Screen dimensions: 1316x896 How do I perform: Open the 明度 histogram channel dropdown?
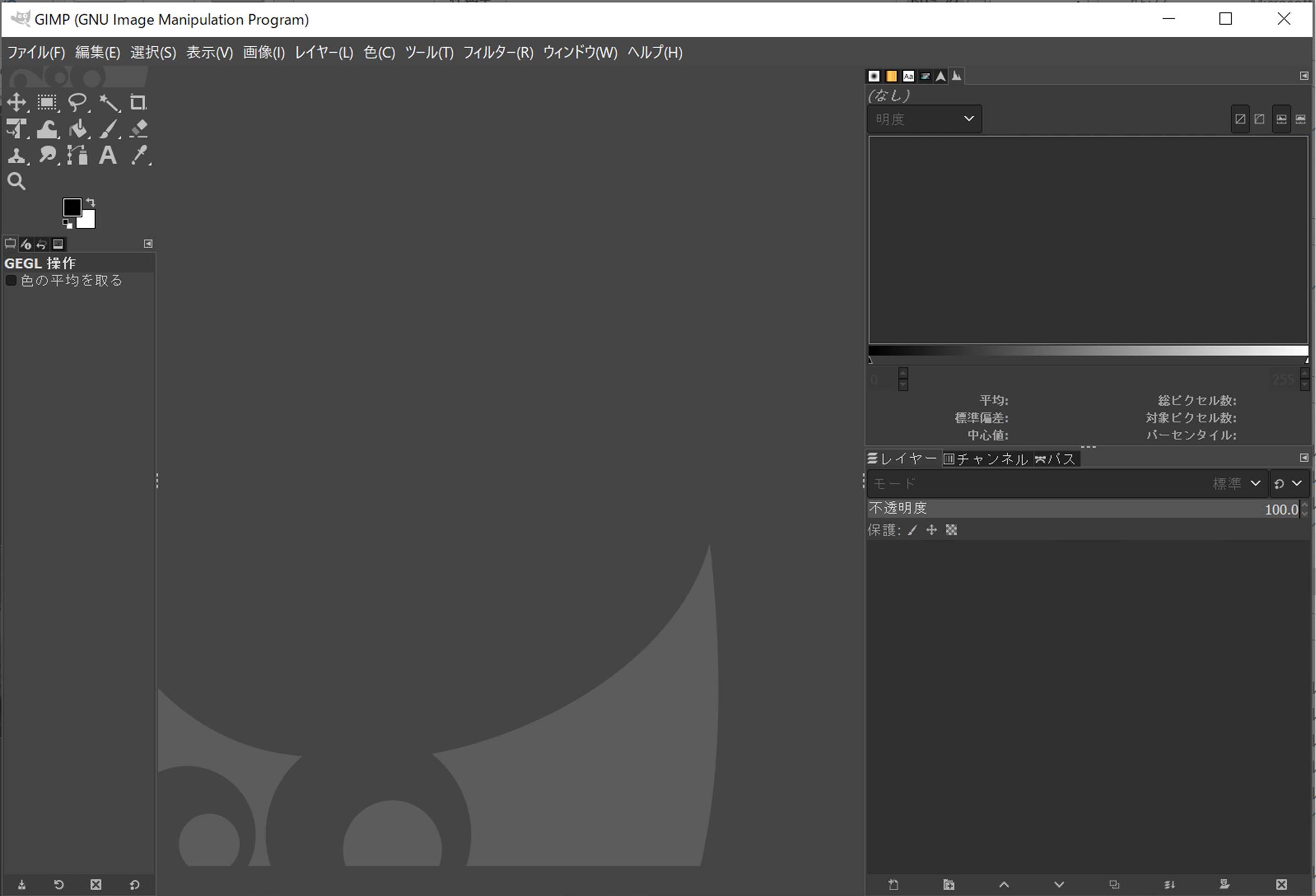click(924, 119)
